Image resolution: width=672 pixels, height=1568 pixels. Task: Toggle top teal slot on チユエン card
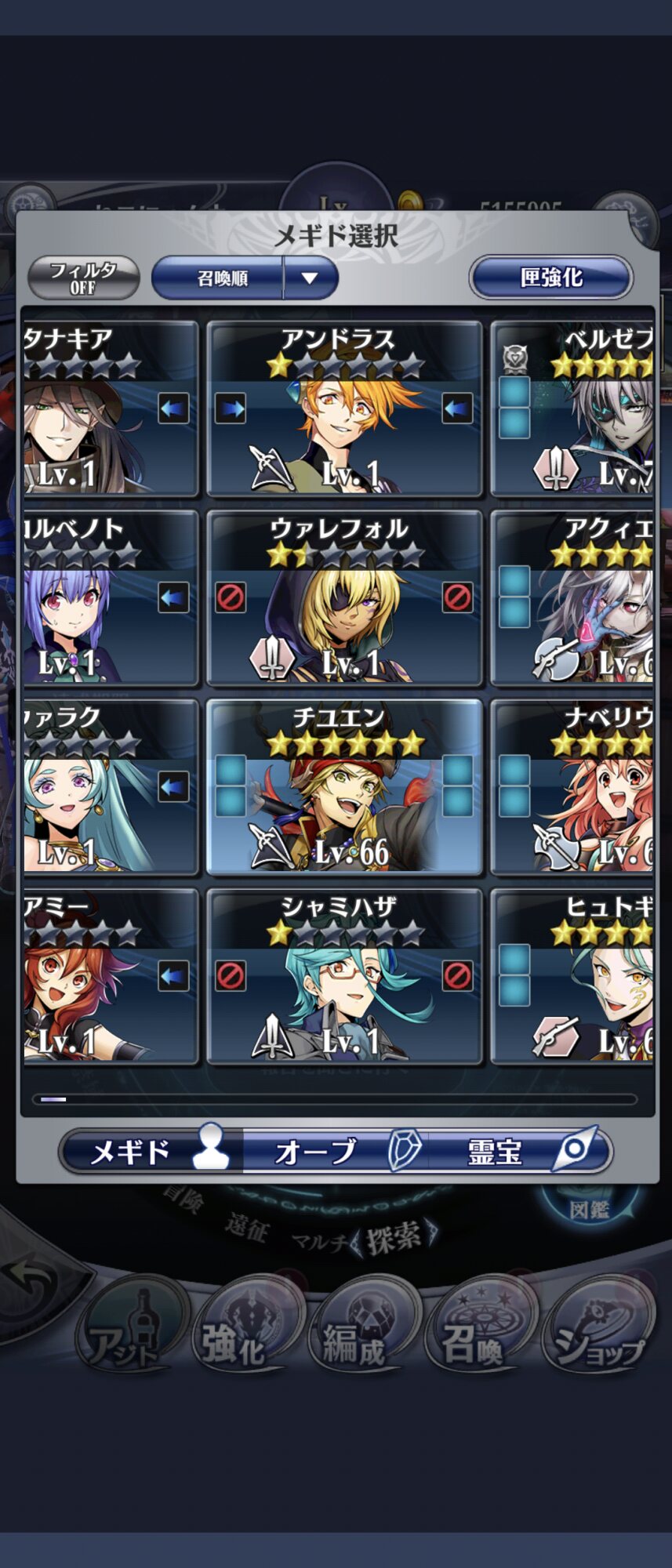click(231, 771)
